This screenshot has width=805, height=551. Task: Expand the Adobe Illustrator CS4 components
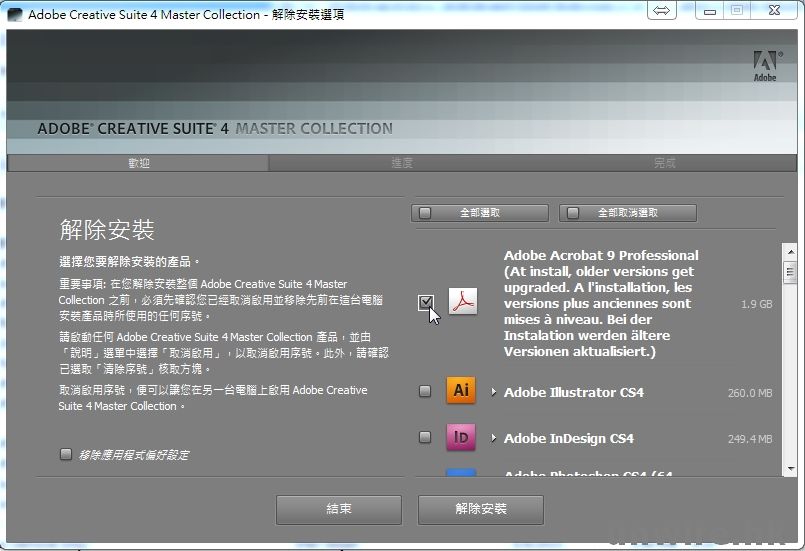pyautogui.click(x=494, y=392)
